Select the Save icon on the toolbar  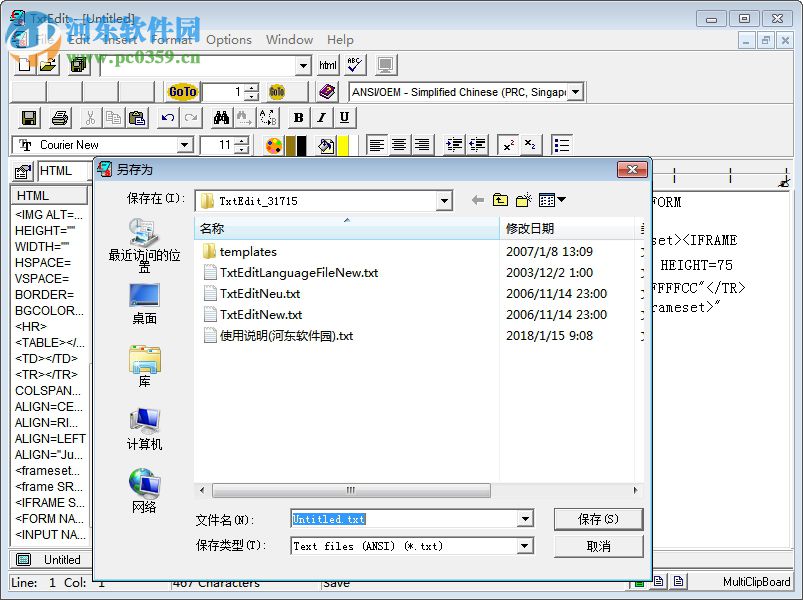tap(28, 117)
